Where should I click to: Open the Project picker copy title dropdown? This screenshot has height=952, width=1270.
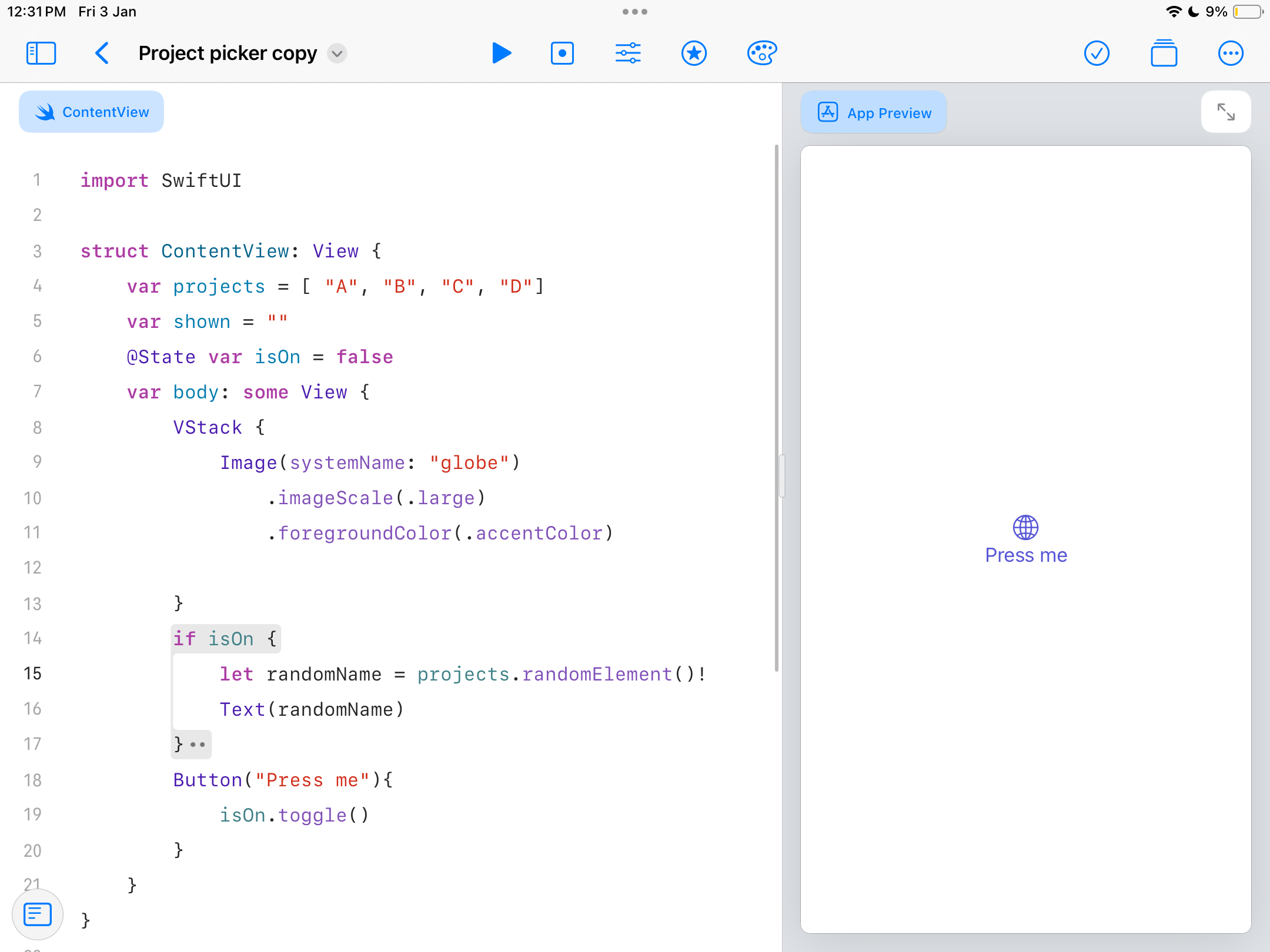click(x=337, y=53)
